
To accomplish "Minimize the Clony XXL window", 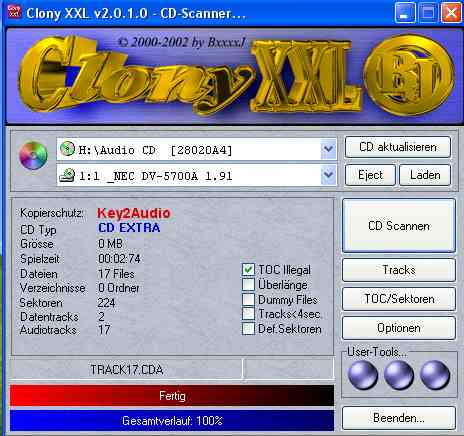I will [405, 13].
